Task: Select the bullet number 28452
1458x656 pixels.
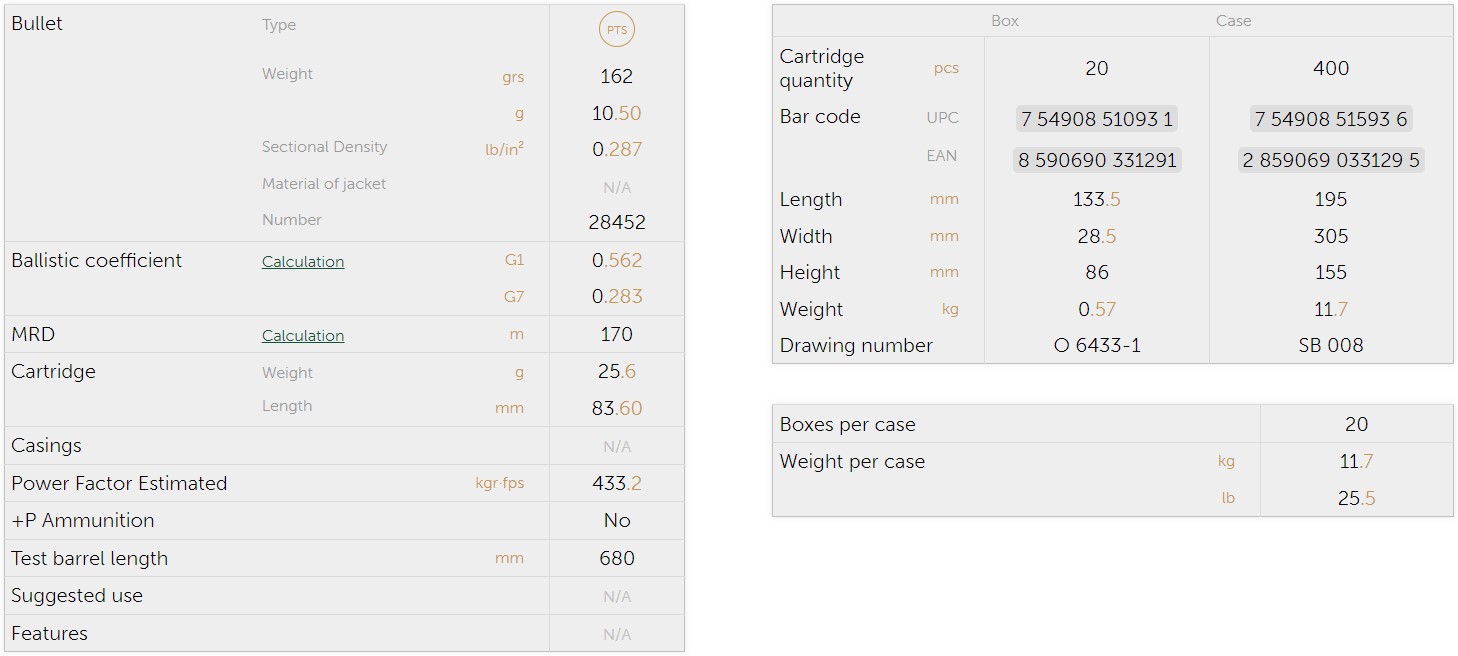Action: pyautogui.click(x=617, y=222)
